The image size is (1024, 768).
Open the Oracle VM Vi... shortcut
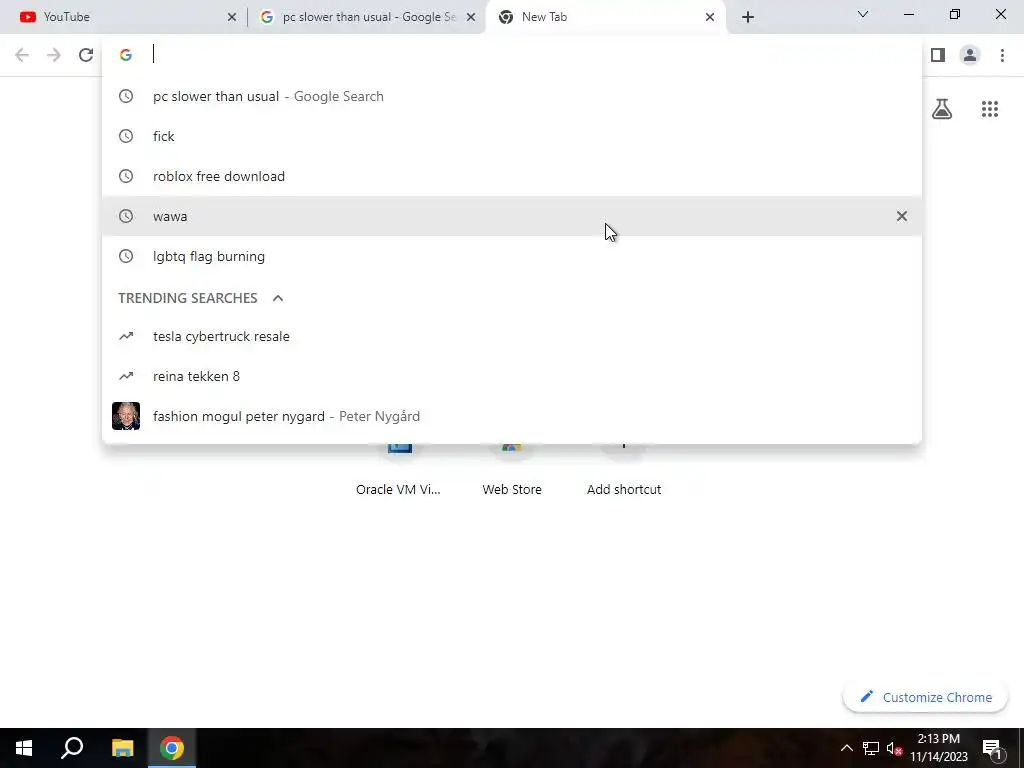pos(399,468)
